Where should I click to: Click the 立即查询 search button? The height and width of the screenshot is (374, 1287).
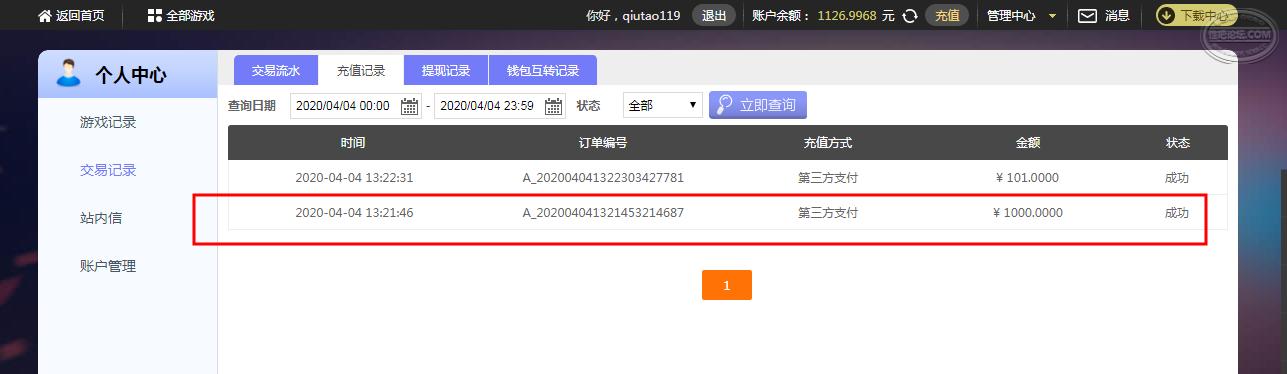coord(758,105)
